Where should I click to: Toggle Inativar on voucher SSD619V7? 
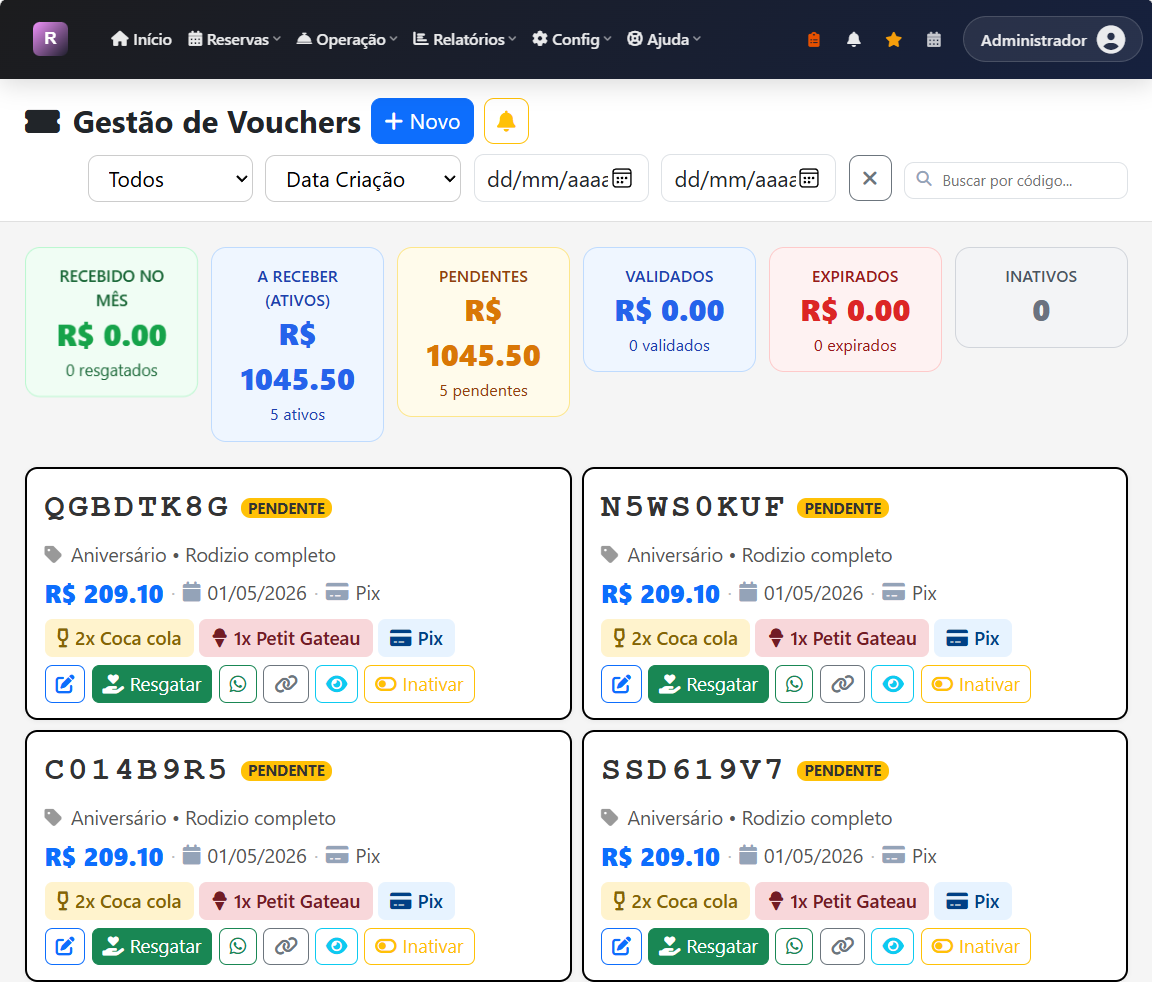click(x=975, y=946)
